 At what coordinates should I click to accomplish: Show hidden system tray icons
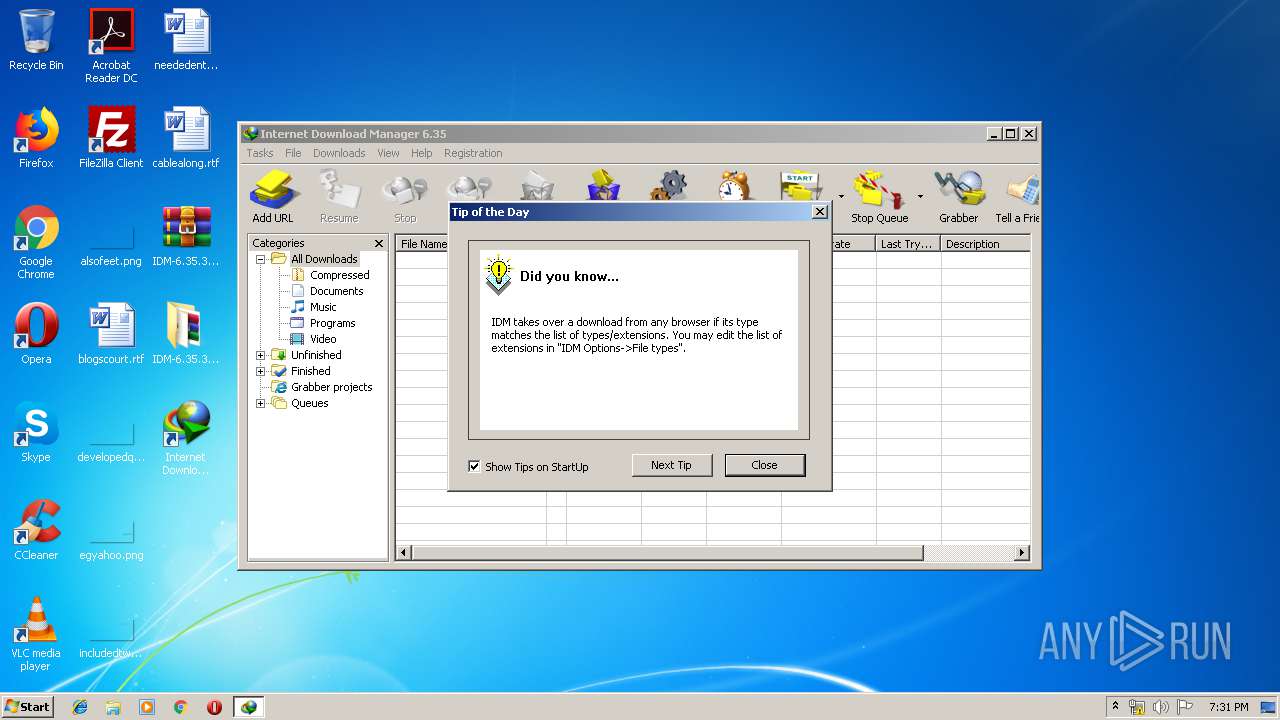coord(1115,707)
